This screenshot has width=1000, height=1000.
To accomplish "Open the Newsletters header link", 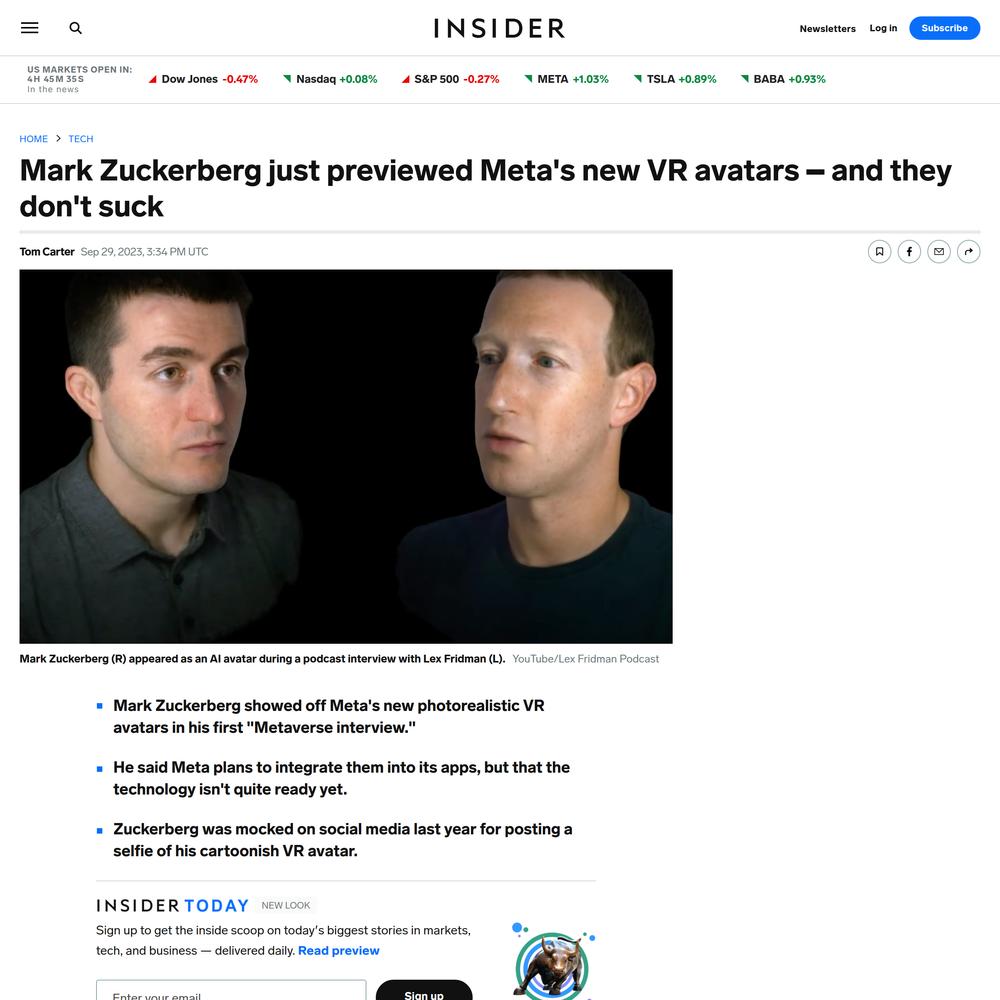I will click(827, 29).
